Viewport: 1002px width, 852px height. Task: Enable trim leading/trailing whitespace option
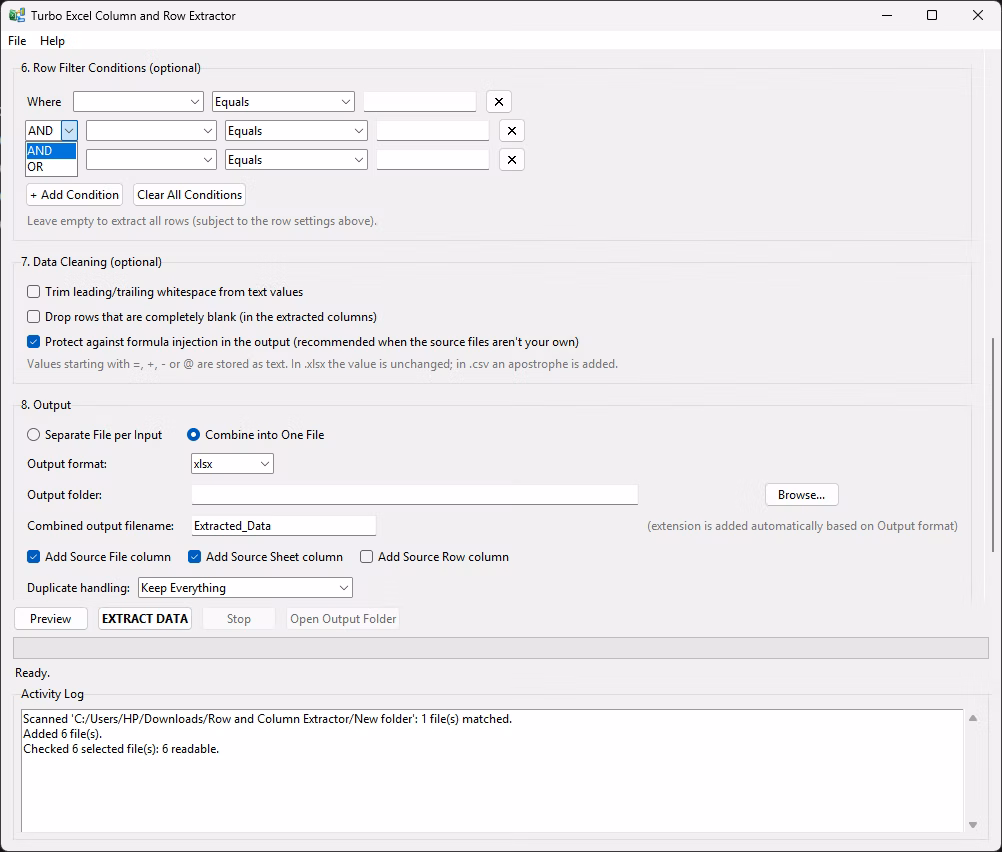click(x=33, y=291)
